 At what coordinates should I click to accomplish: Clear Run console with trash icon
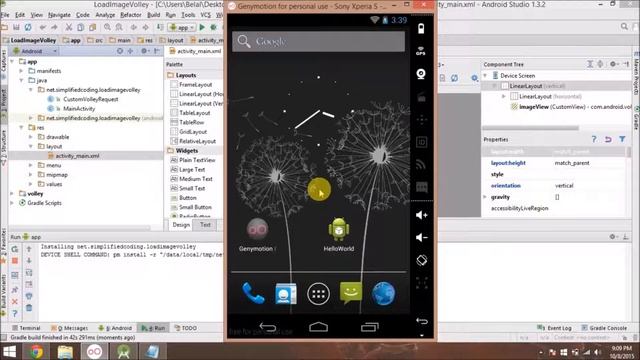[x=29, y=308]
